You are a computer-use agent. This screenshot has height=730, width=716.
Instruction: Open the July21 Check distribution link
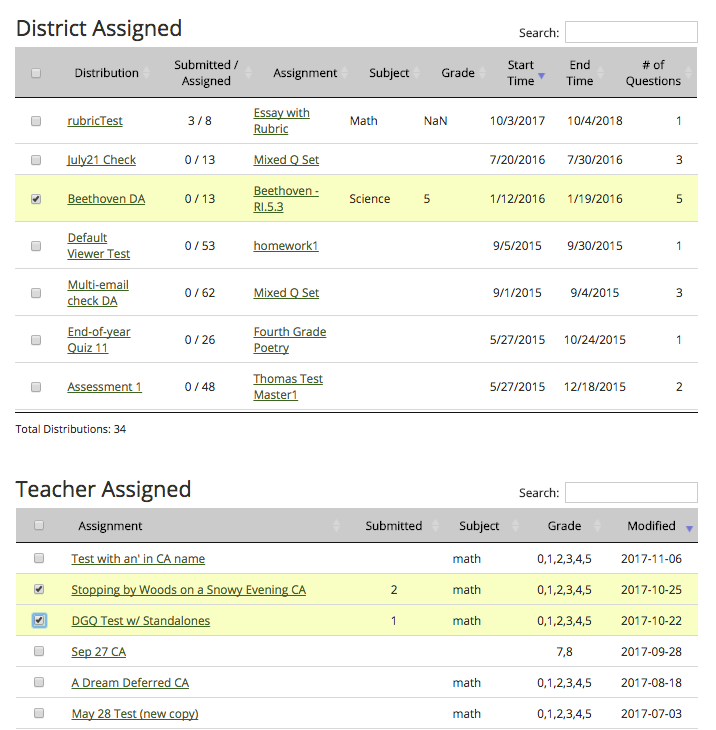pyautogui.click(x=101, y=160)
